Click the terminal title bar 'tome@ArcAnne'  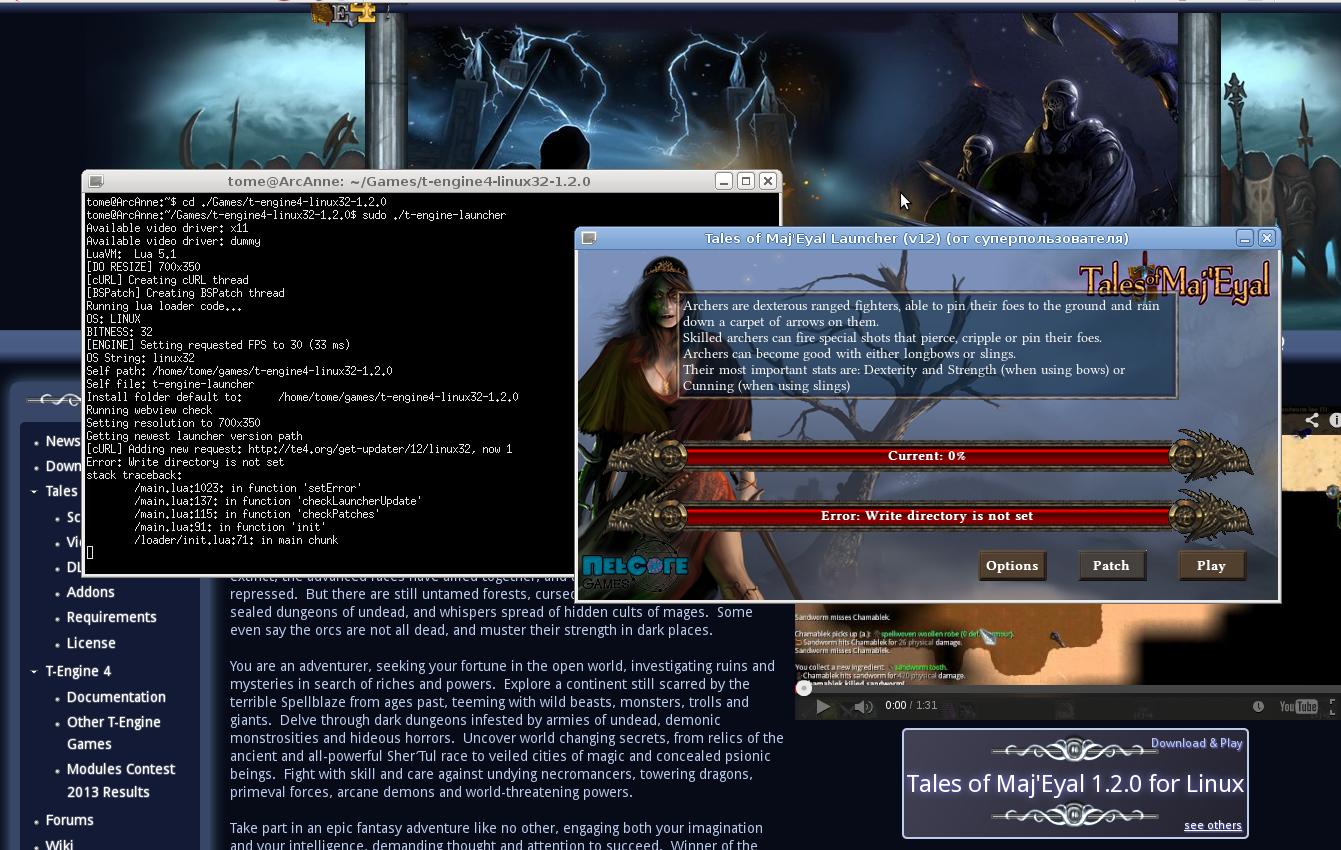[409, 181]
